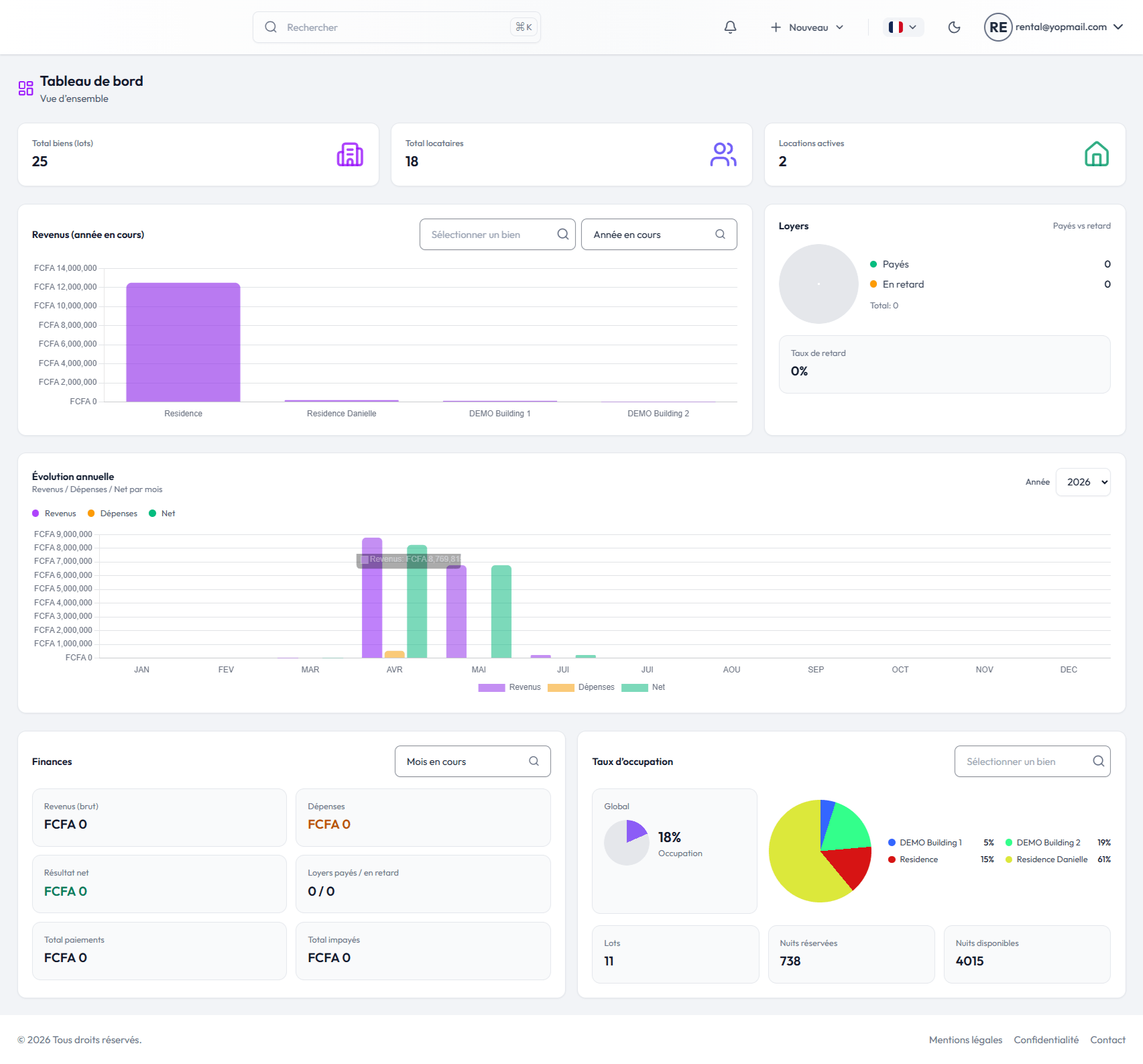1143x1064 pixels.
Task: Follow the Confidentialité footer link
Action: [x=1046, y=1040]
